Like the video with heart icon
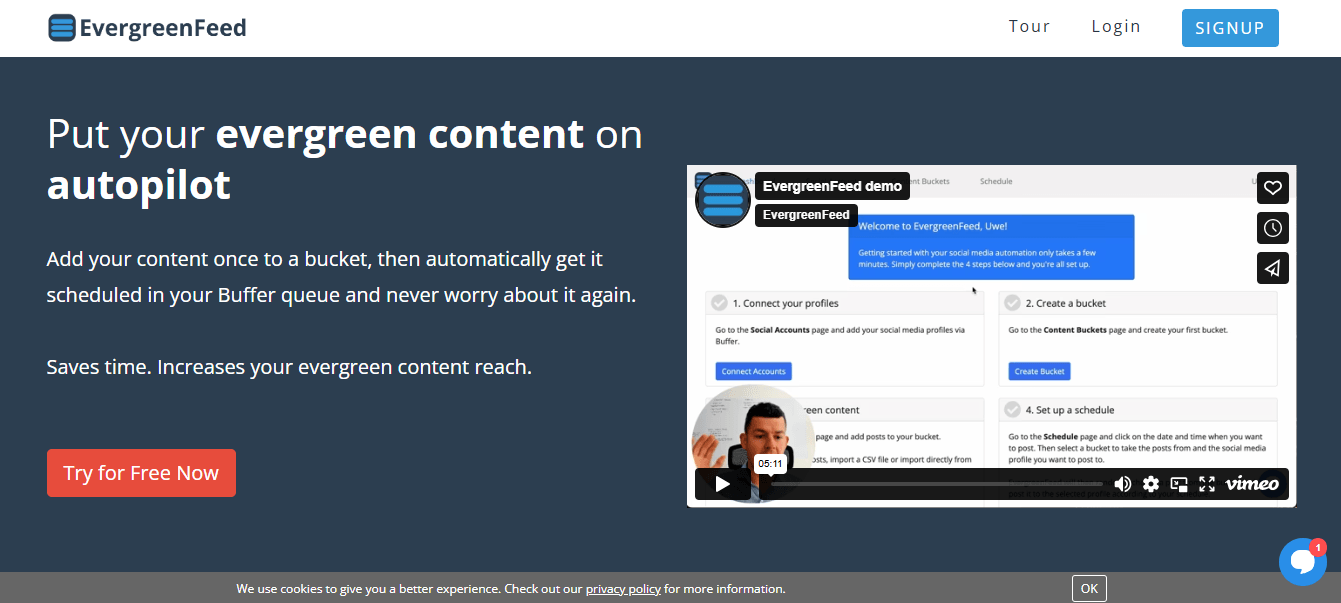The width and height of the screenshot is (1341, 603). point(1272,188)
